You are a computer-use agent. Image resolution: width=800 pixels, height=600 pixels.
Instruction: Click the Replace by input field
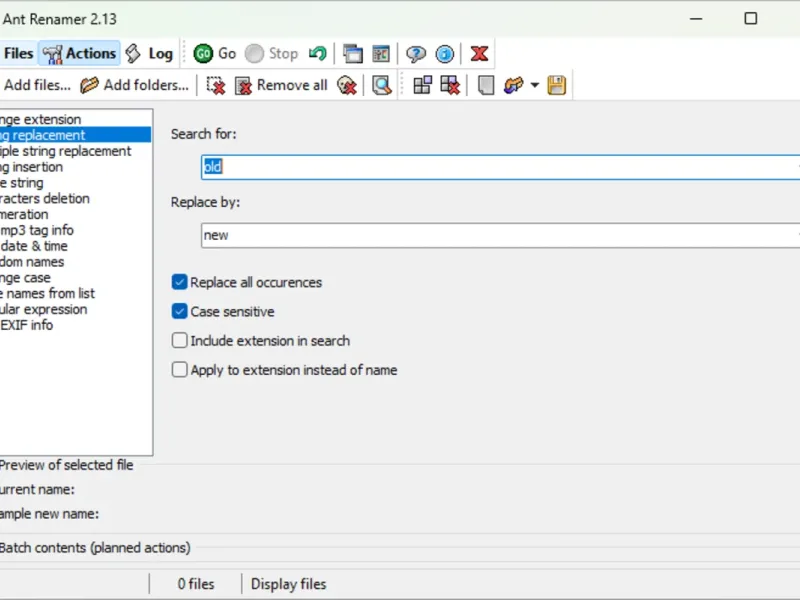click(x=500, y=235)
